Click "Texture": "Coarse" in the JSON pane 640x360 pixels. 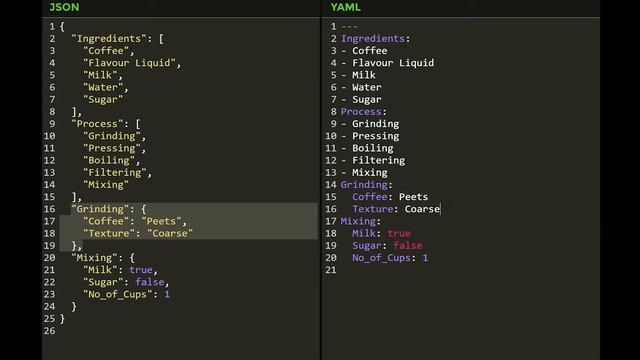138,234
